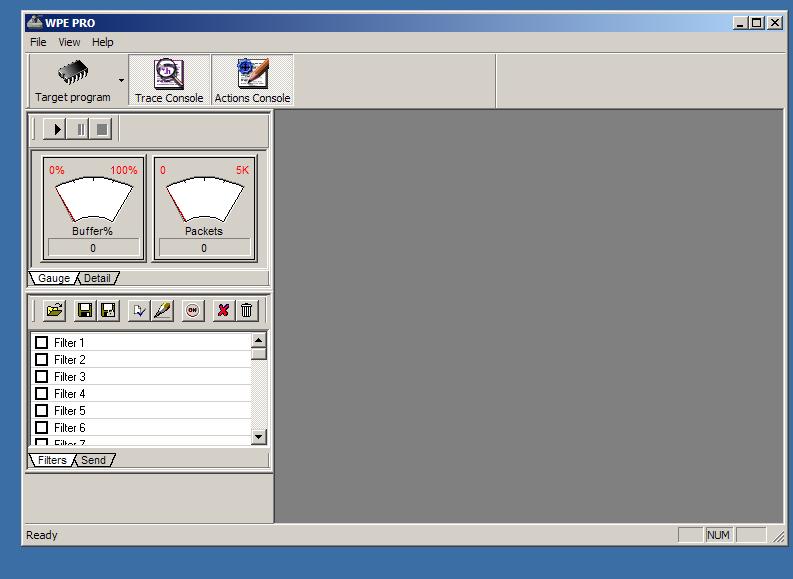Check the Filter 3 checkbox
The height and width of the screenshot is (579, 793).
41,377
